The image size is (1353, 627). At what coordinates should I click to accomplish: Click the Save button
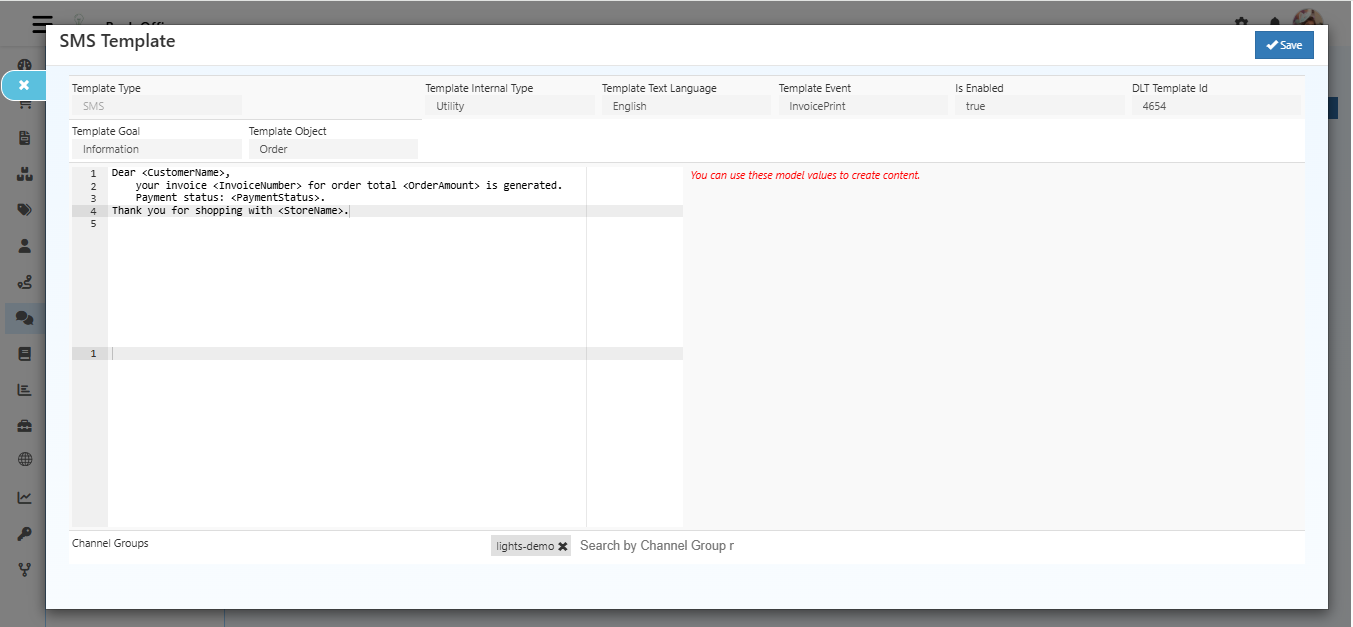1284,45
